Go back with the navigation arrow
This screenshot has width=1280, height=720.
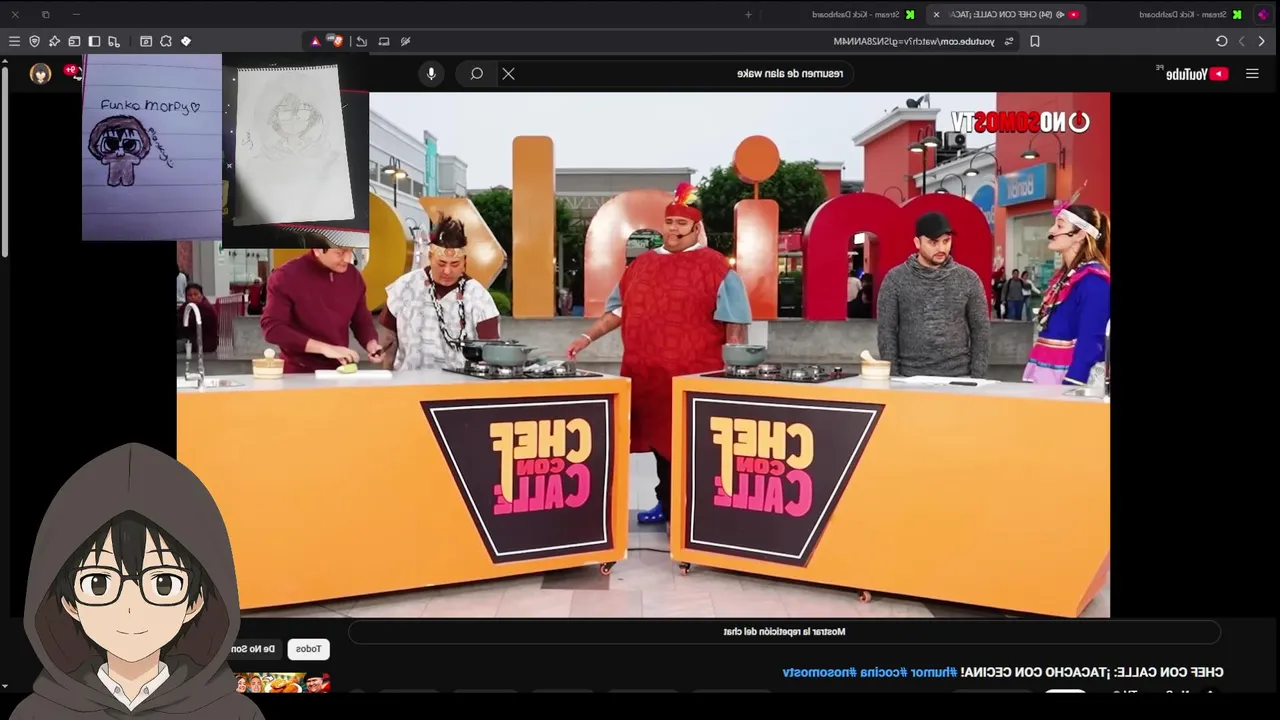(1262, 41)
